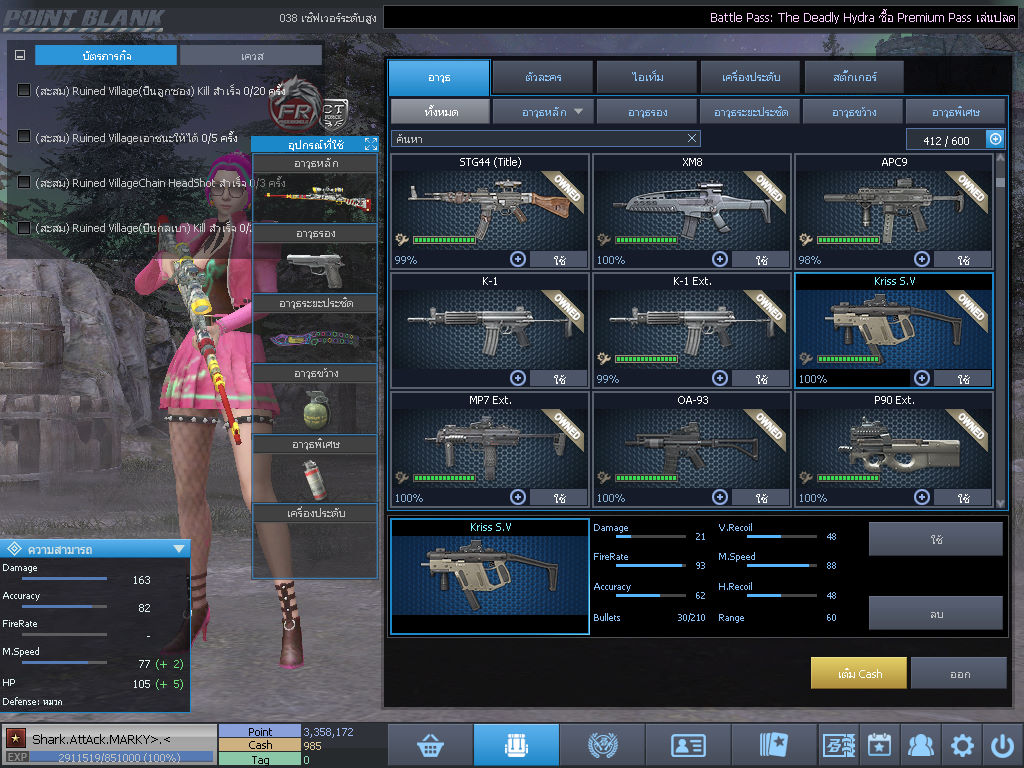Screen dimensions: 1024x768
Task: Click the ลบ button
Action: click(x=936, y=613)
